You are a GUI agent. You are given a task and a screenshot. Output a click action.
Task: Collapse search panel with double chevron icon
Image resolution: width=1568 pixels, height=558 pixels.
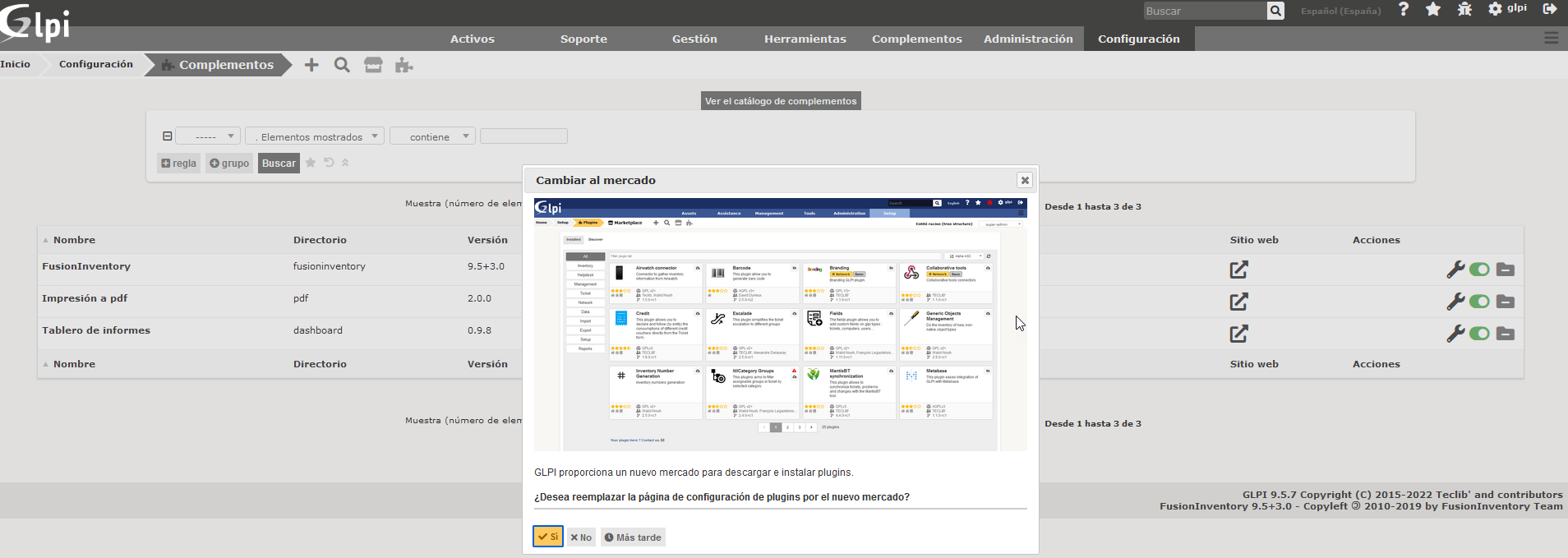(345, 163)
